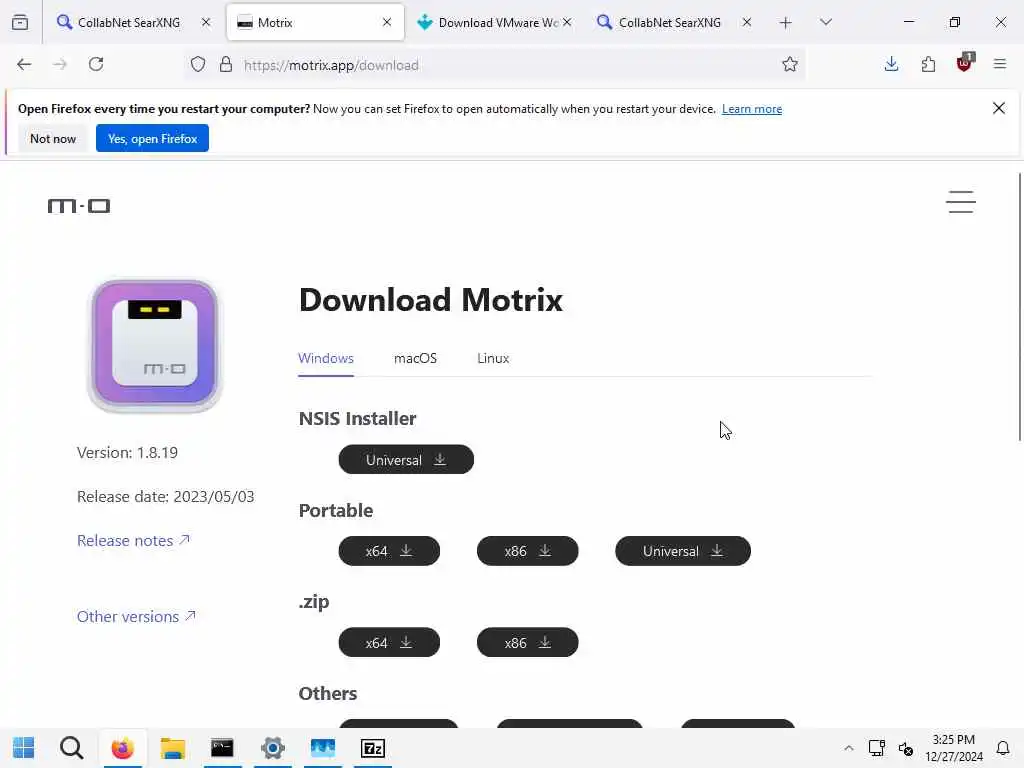Download the .zip x86 archive

[x=528, y=643]
